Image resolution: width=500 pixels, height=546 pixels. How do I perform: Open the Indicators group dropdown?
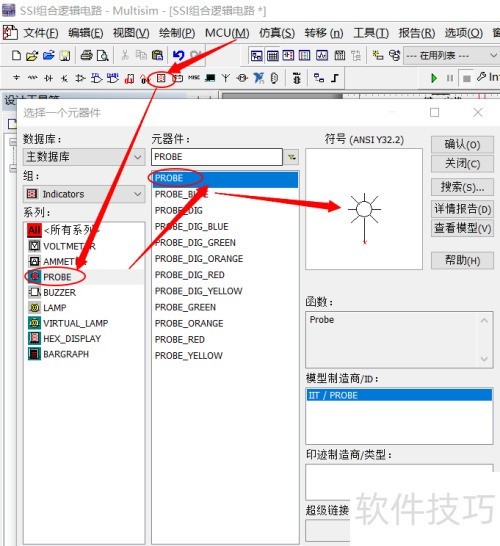pos(84,194)
